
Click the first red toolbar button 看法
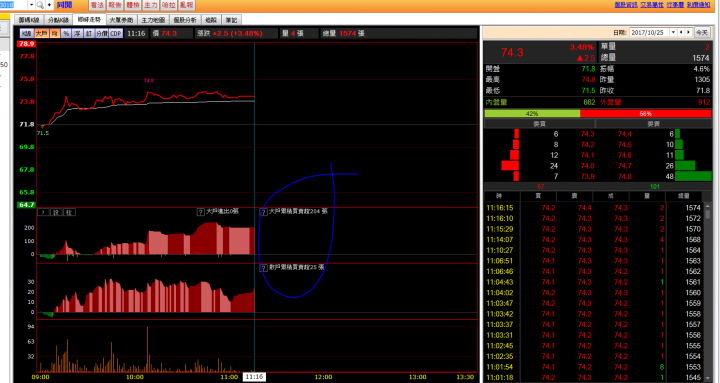click(97, 5)
